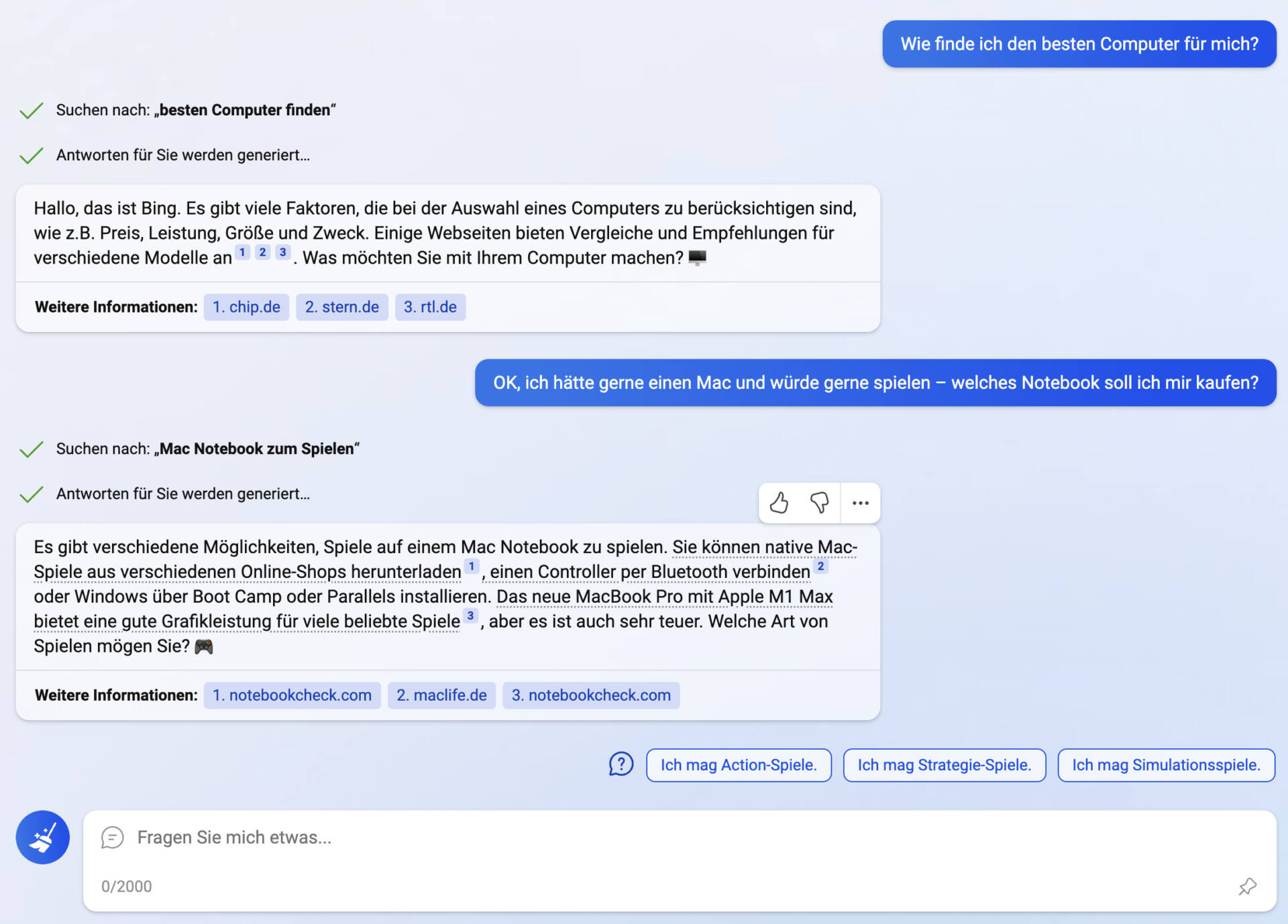1288x924 pixels.
Task: Click citation superscript 3 after 'beliebte Spiele'
Action: pyautogui.click(x=471, y=616)
